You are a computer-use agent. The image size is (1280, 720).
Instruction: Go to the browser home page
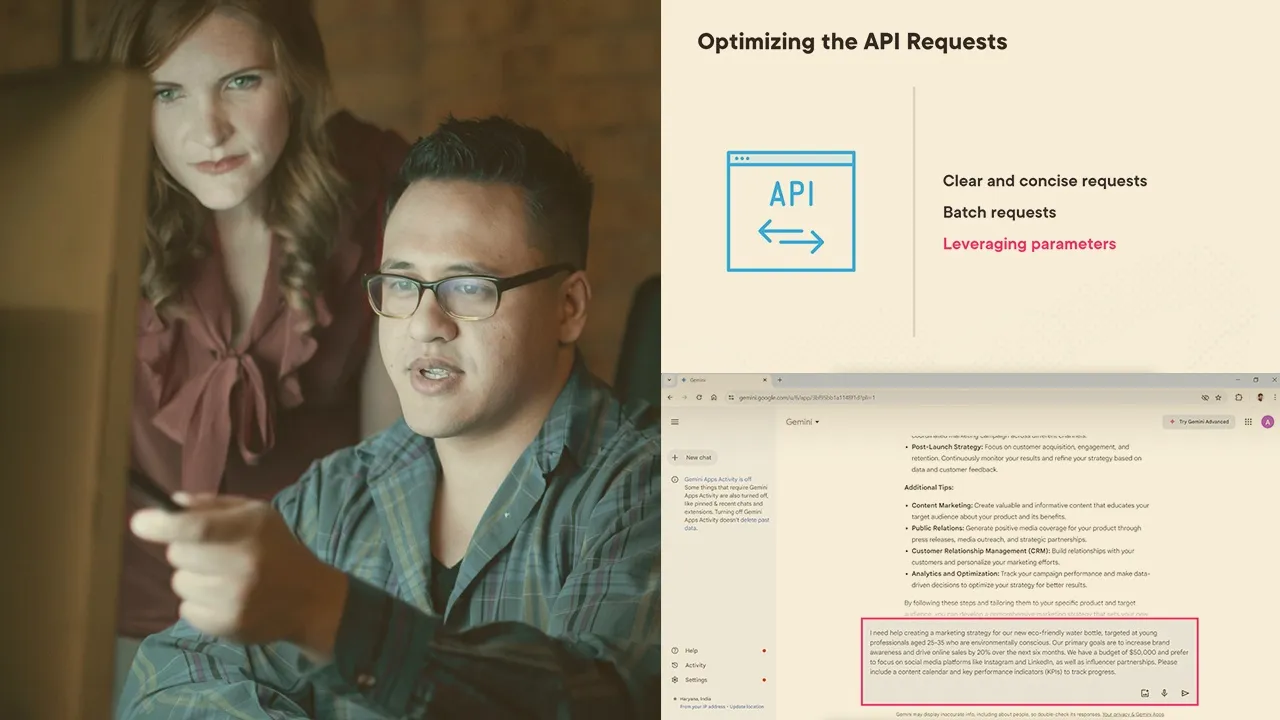point(714,397)
